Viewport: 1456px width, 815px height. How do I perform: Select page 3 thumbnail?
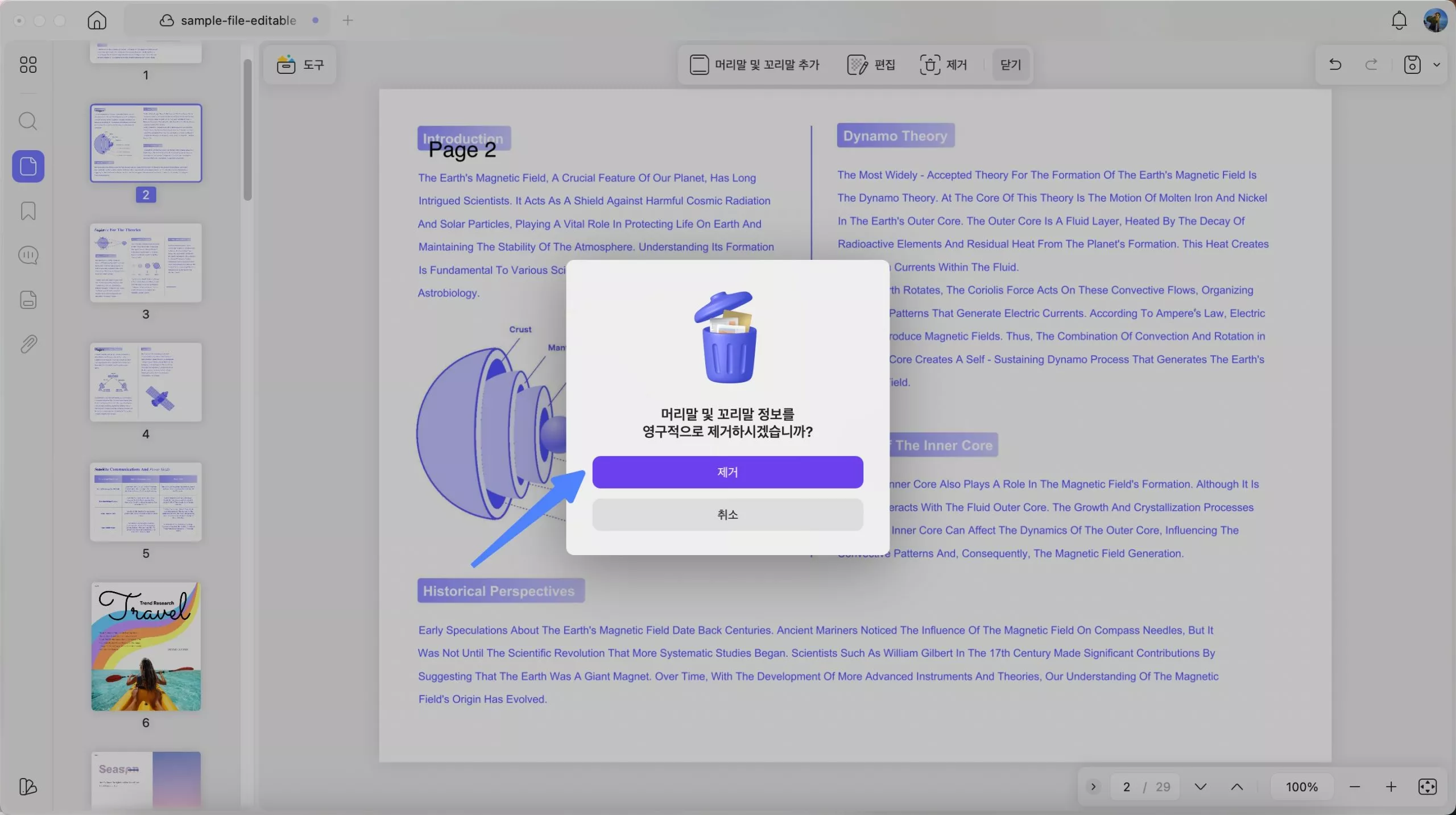(x=146, y=263)
